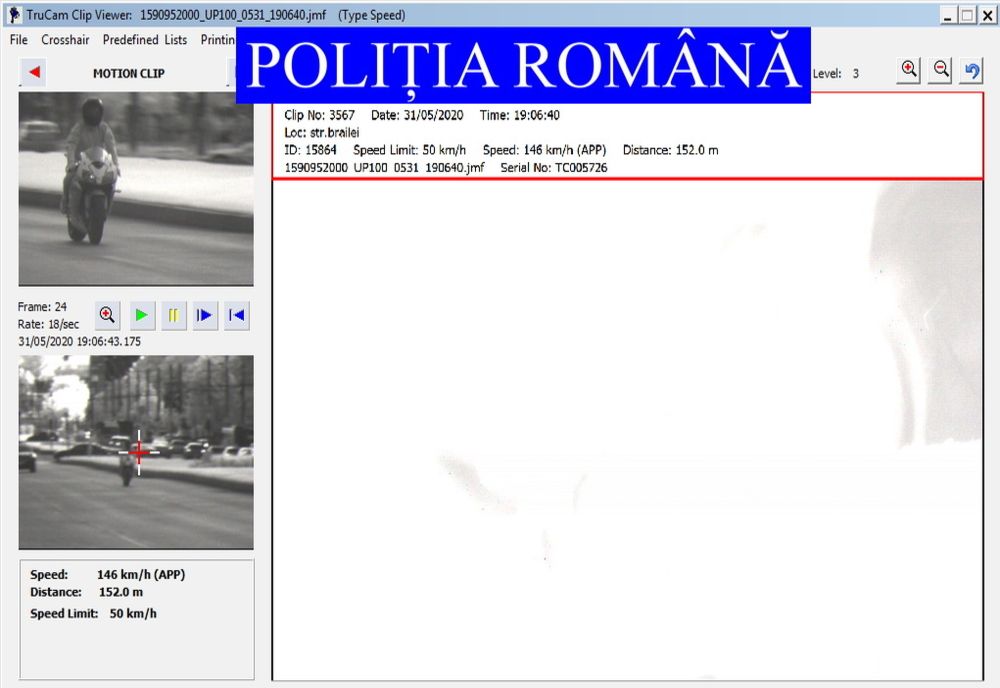Play the motion clip with the green play button
Image resolution: width=1000 pixels, height=688 pixels.
[x=142, y=315]
